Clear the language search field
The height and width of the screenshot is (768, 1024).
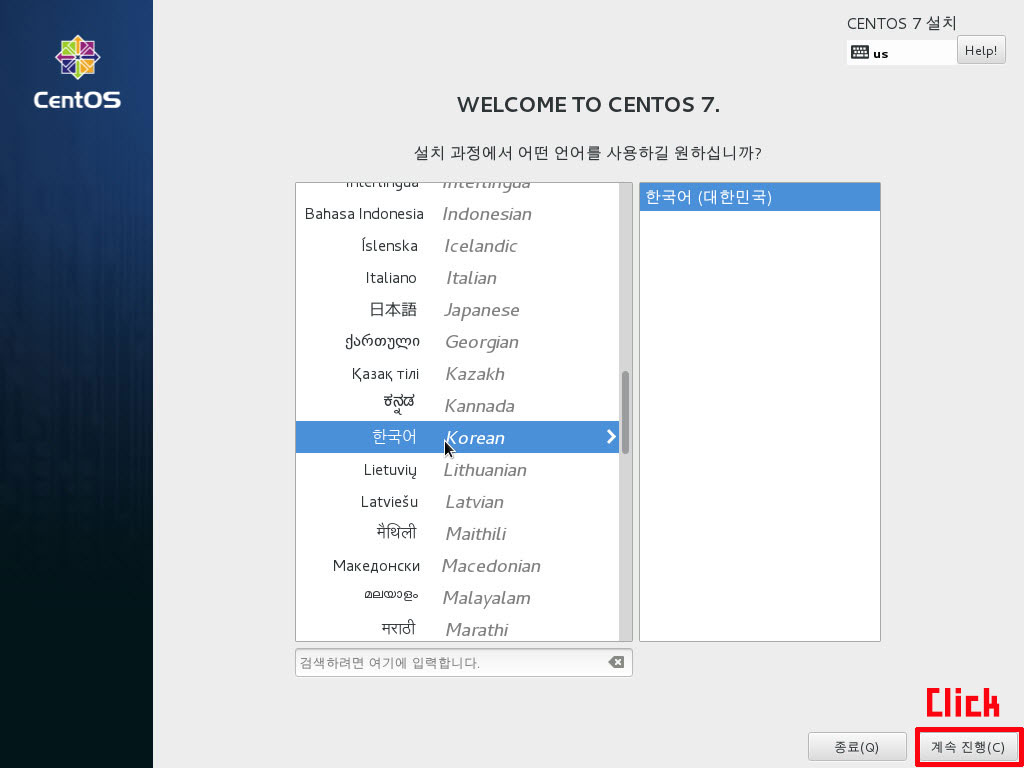[616, 662]
